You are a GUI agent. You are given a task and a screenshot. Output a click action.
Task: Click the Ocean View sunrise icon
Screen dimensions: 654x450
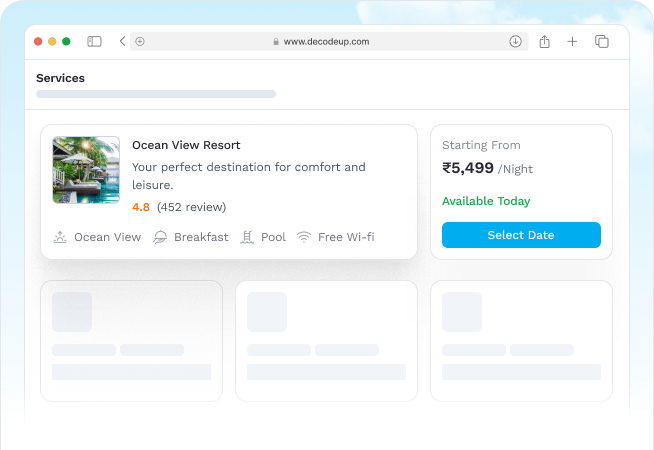pos(60,237)
